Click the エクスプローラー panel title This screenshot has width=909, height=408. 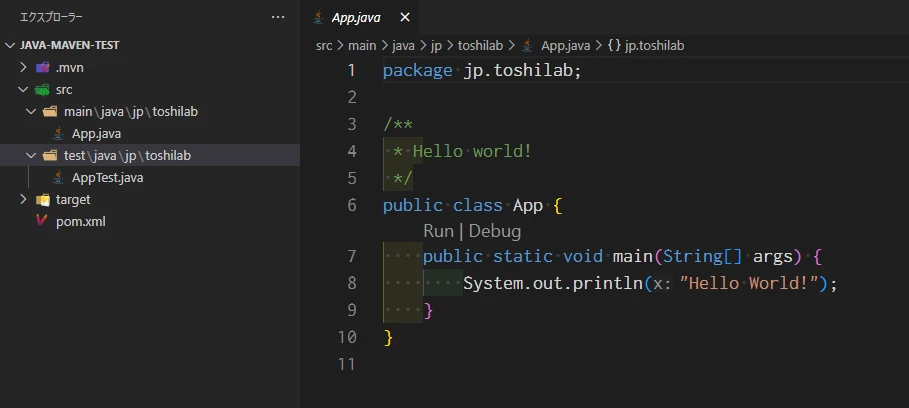coord(51,17)
